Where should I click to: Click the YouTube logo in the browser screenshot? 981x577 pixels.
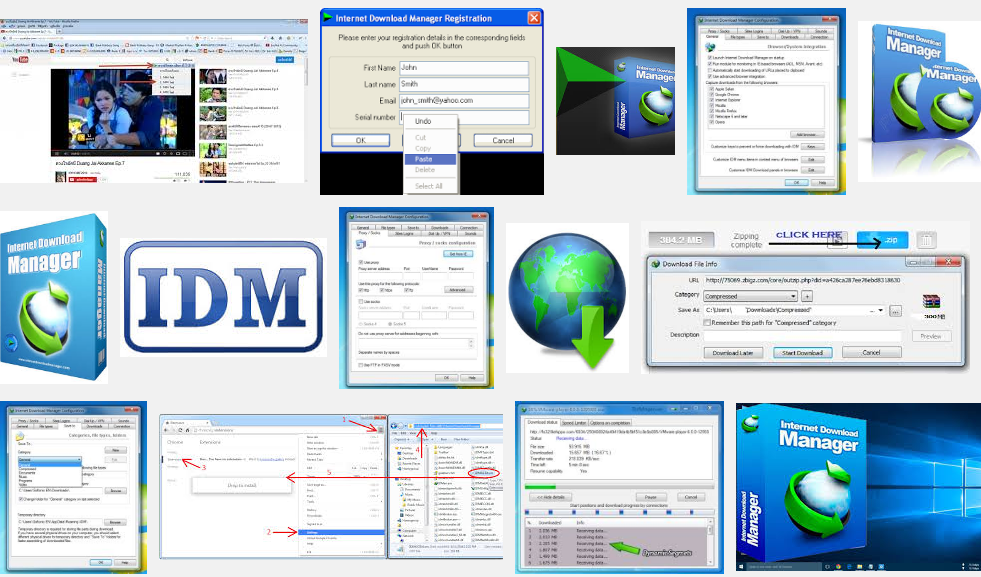coord(20,59)
